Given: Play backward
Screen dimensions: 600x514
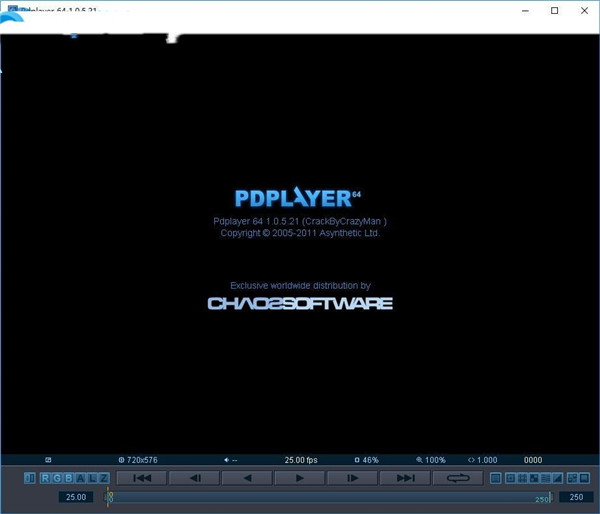Looking at the screenshot, I should (247, 478).
